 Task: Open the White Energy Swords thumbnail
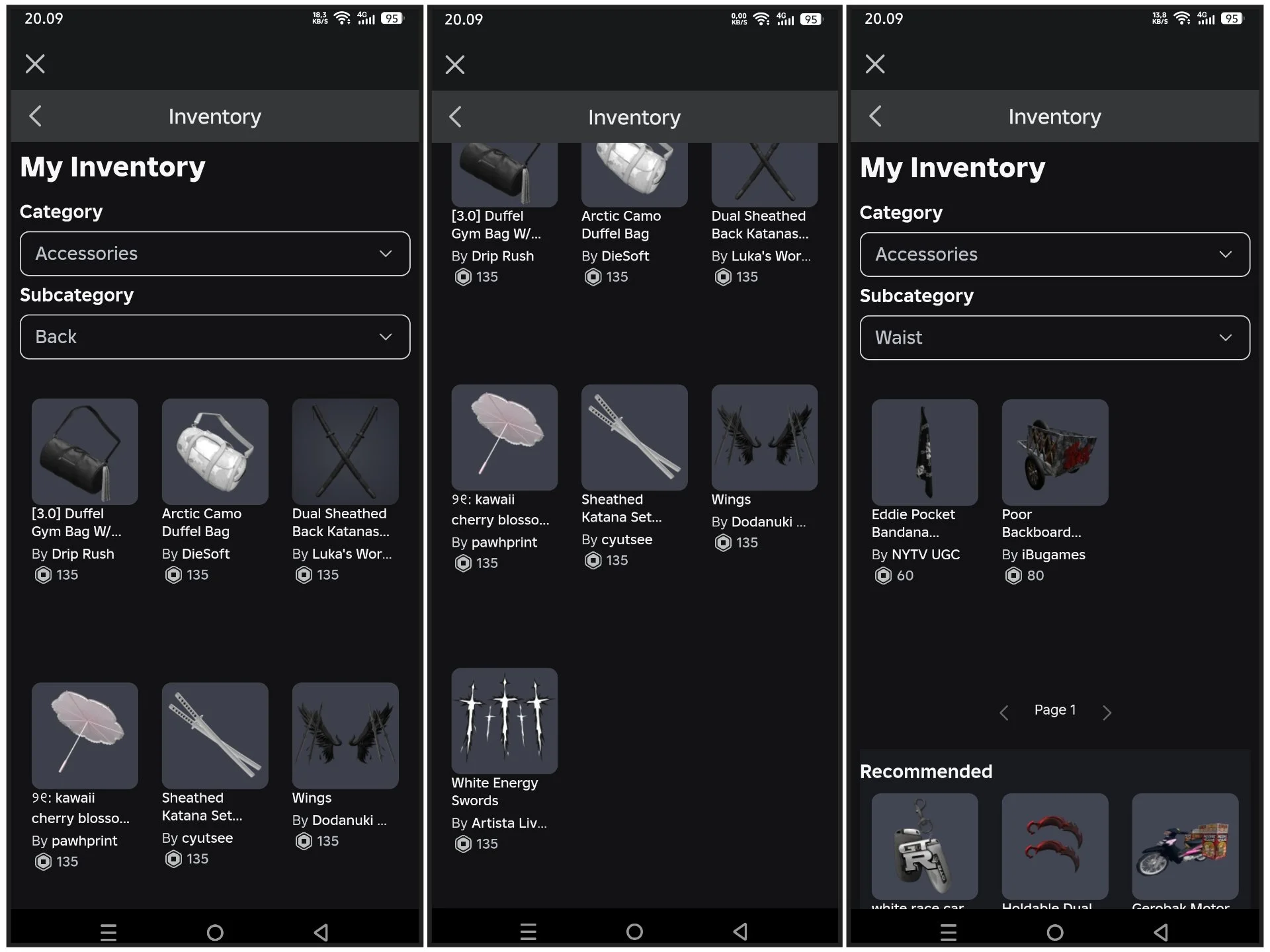tap(504, 721)
